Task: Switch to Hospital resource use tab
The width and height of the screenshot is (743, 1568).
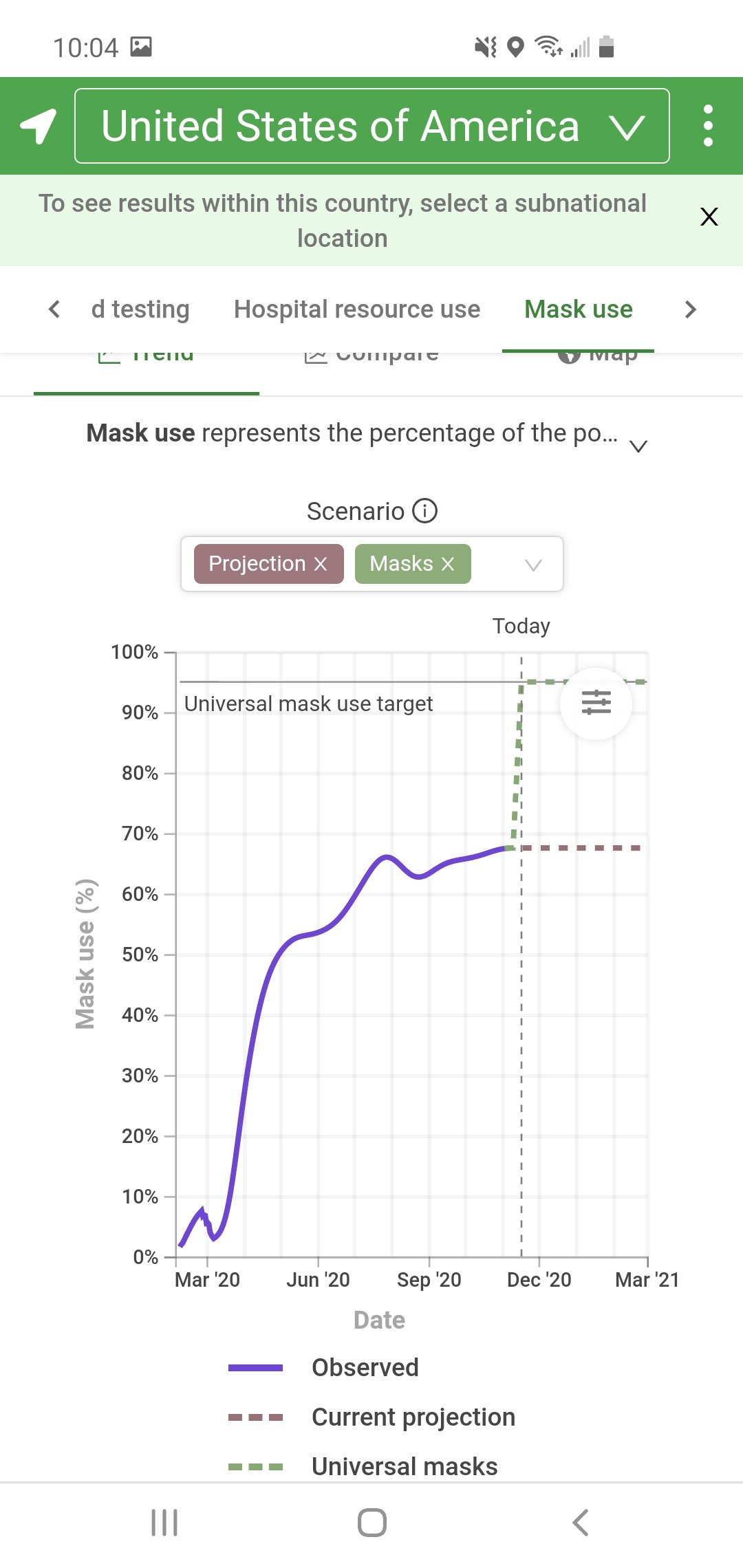Action: pos(357,309)
